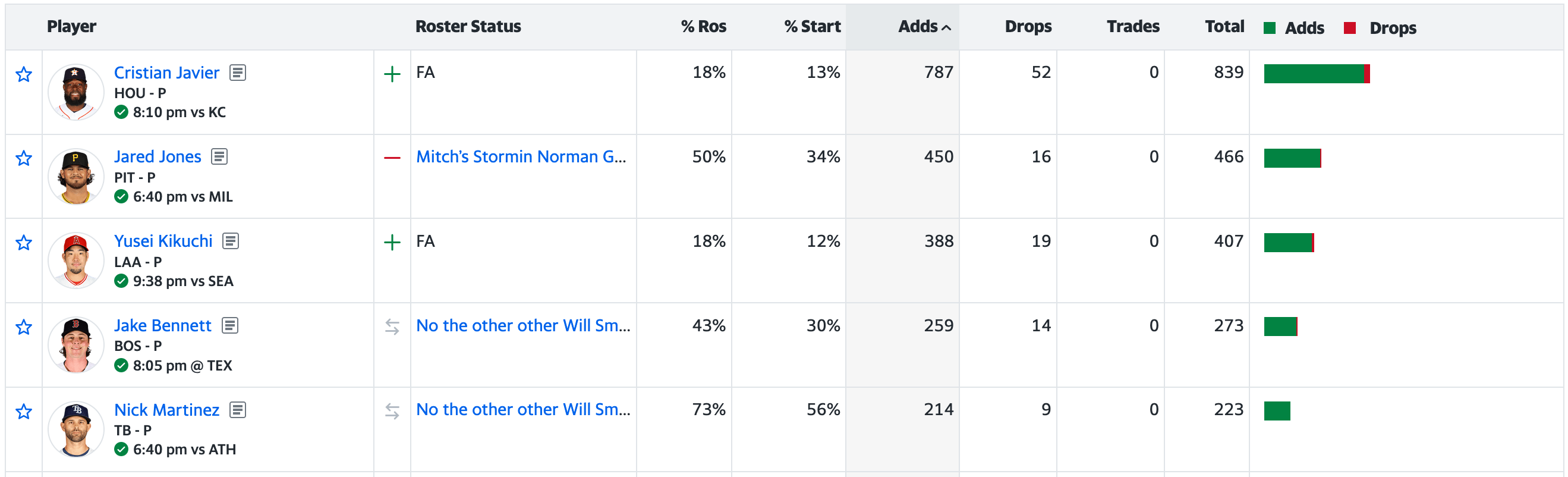This screenshot has height=477, width=1568.
Task: Propose trade for Jake Bennett via arrows icon
Action: [392, 327]
